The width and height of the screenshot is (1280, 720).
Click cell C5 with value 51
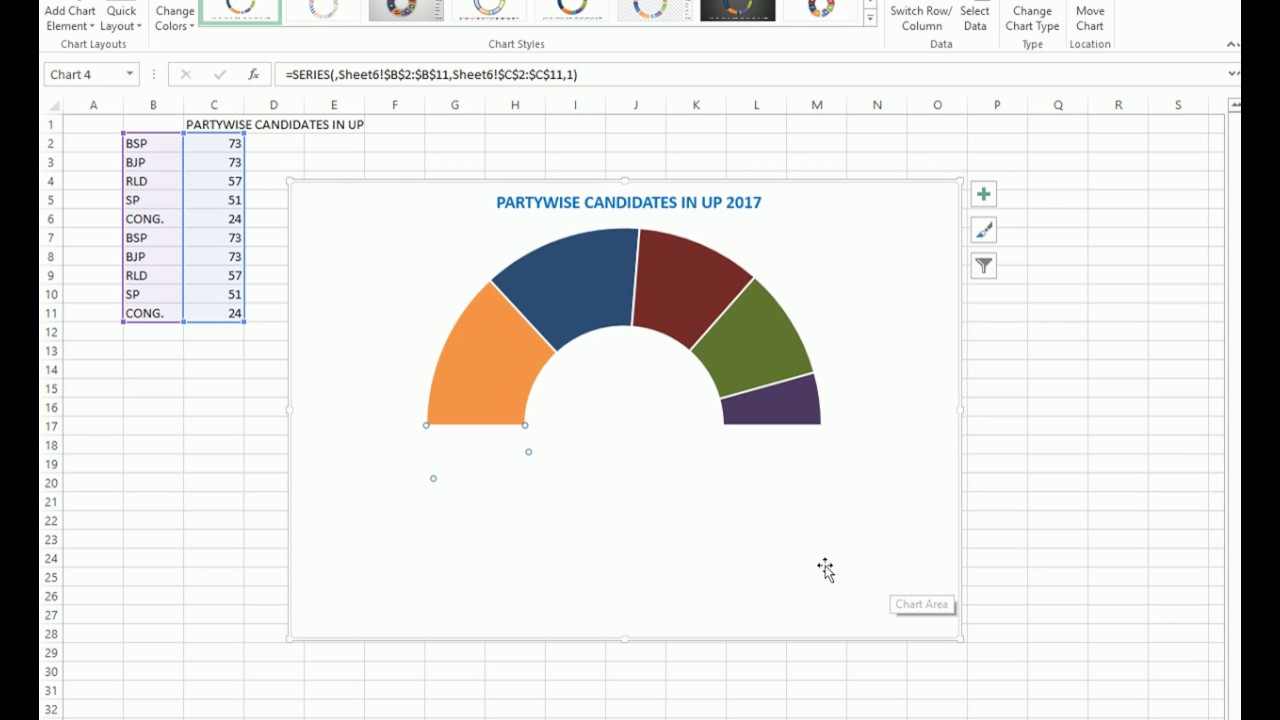(214, 200)
